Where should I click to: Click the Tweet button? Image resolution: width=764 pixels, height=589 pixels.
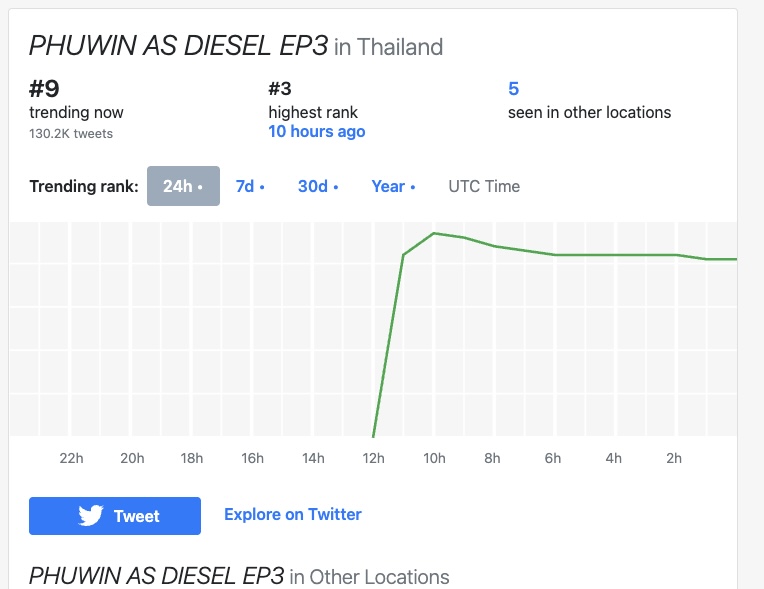click(x=115, y=516)
